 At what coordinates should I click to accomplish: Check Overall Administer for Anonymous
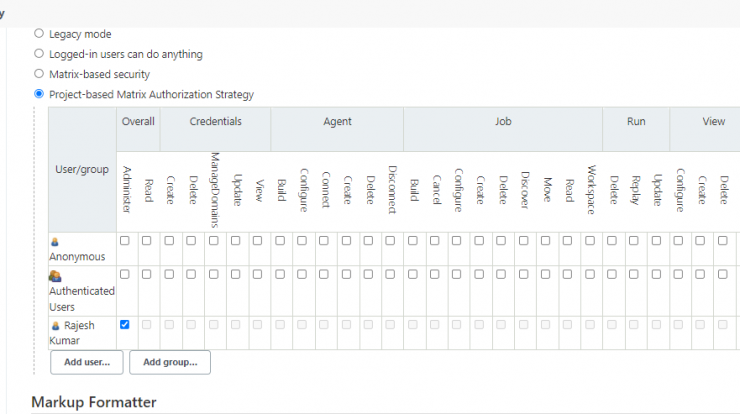click(x=125, y=241)
